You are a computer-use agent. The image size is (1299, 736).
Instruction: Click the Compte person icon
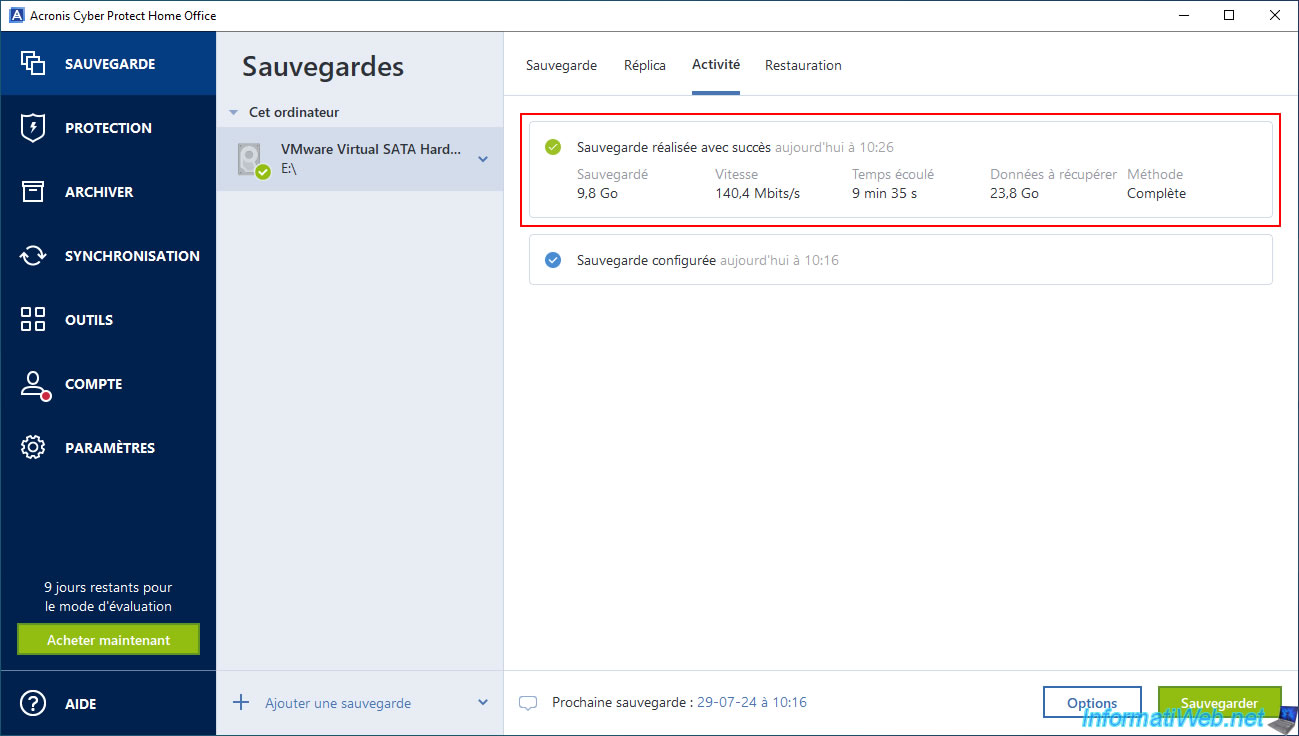tap(34, 385)
